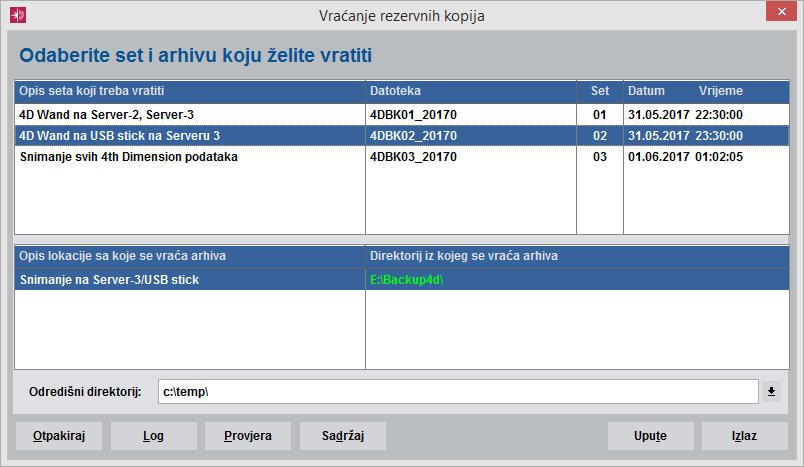Click the app logo icon in title bar
Viewport: 804px width, 467px height.
18,15
